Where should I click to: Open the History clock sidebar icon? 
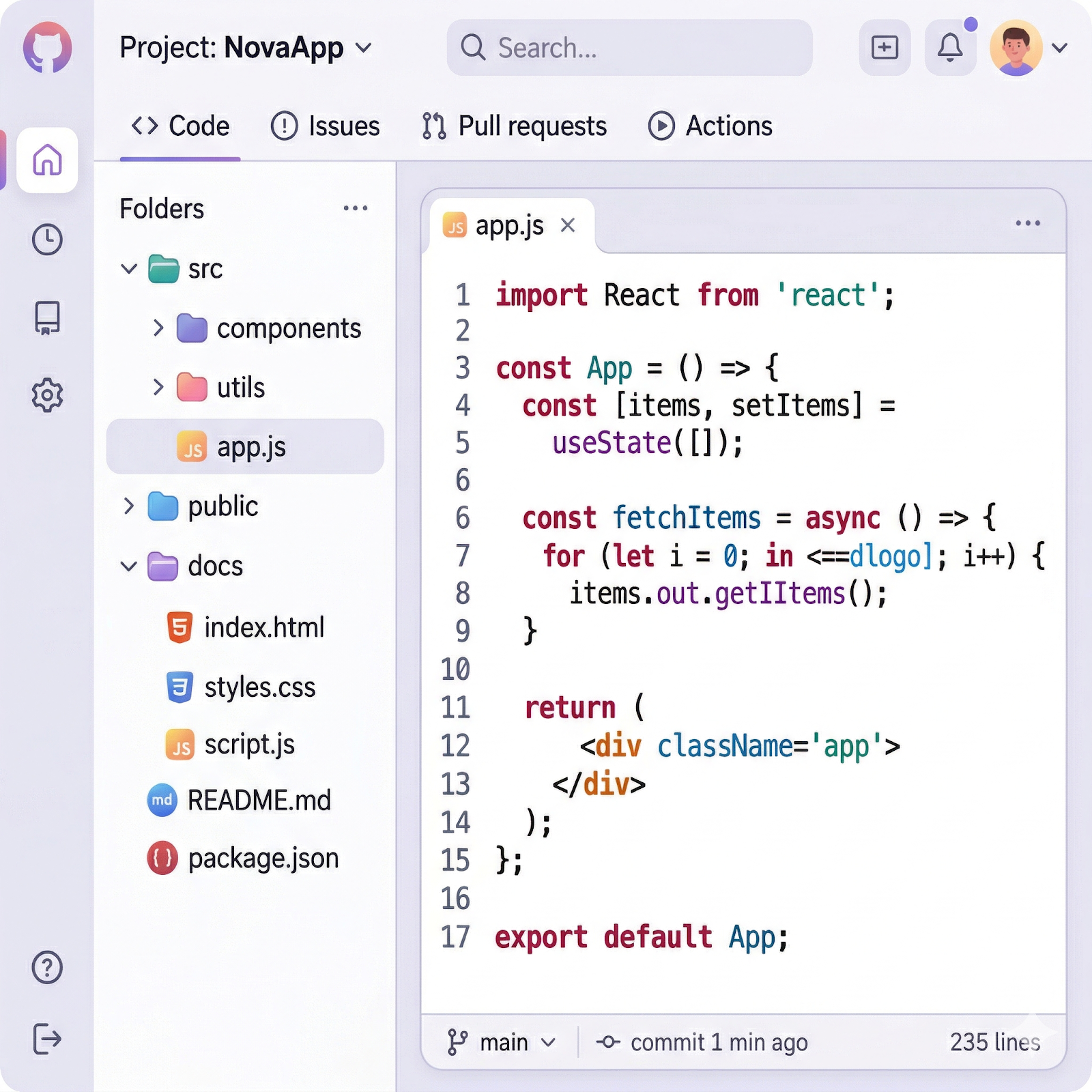click(x=47, y=240)
